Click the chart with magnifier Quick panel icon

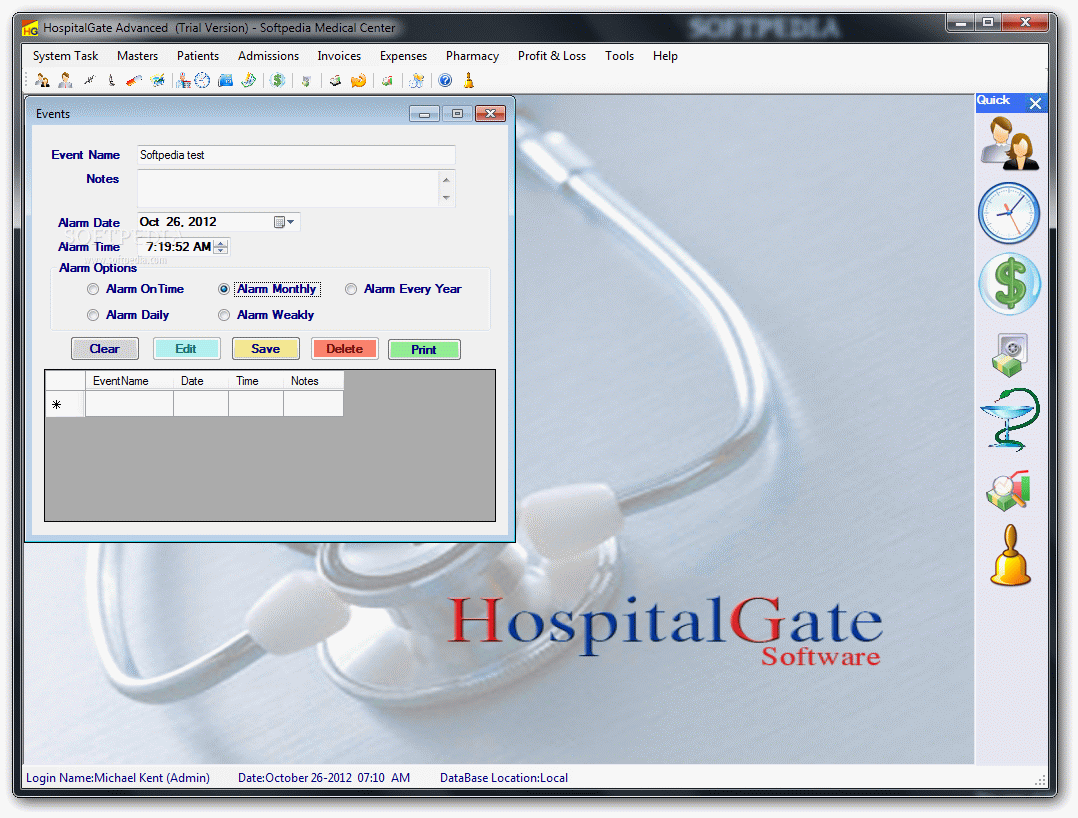(x=1008, y=491)
